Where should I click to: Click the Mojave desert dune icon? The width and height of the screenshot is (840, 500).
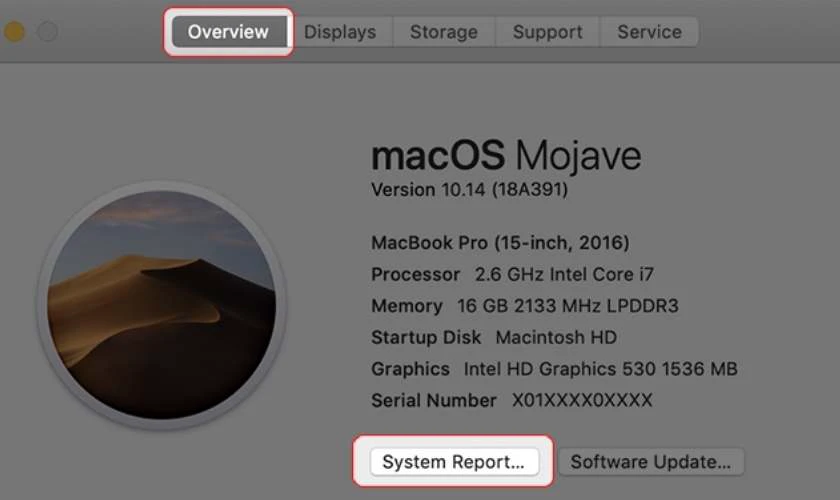click(162, 305)
